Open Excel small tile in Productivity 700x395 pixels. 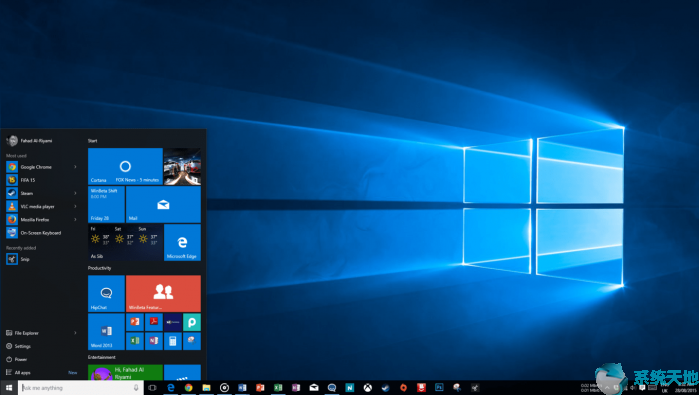[x=135, y=341]
